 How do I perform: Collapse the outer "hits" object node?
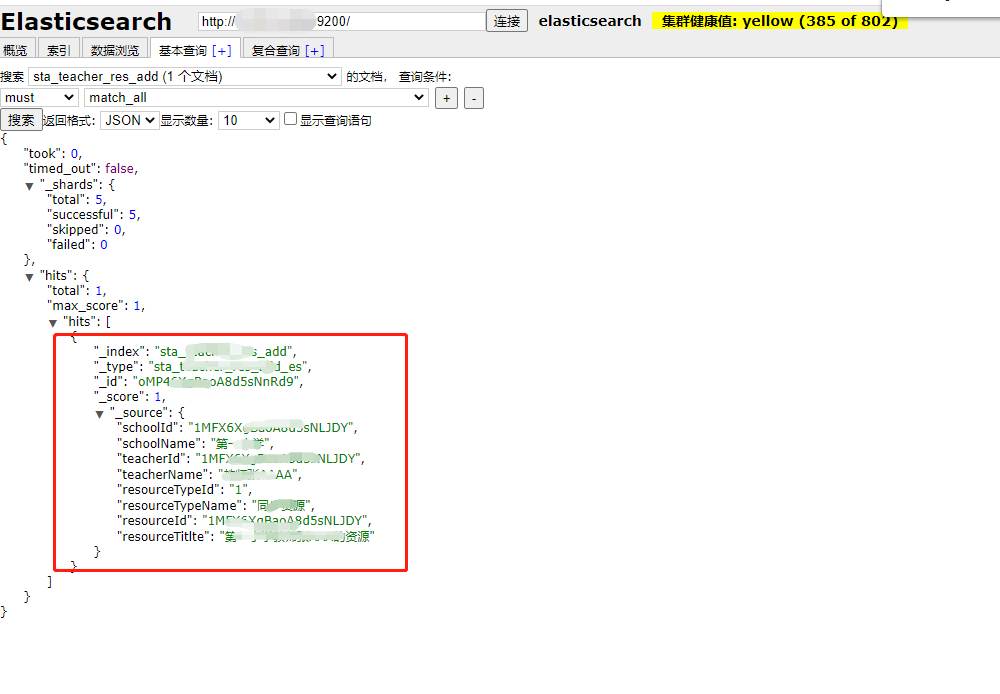click(29, 277)
